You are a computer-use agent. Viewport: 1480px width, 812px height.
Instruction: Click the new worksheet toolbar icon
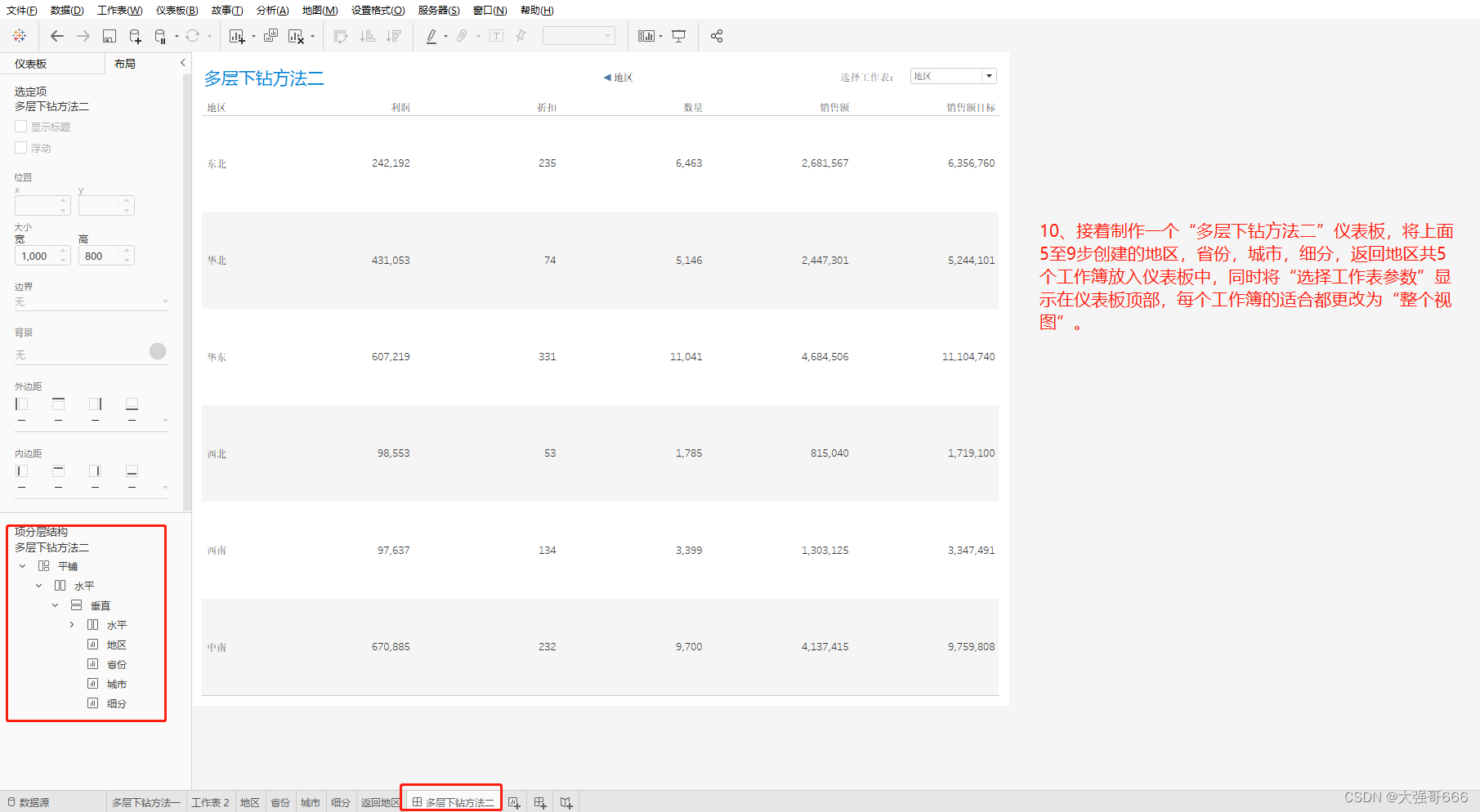pyautogui.click(x=237, y=36)
